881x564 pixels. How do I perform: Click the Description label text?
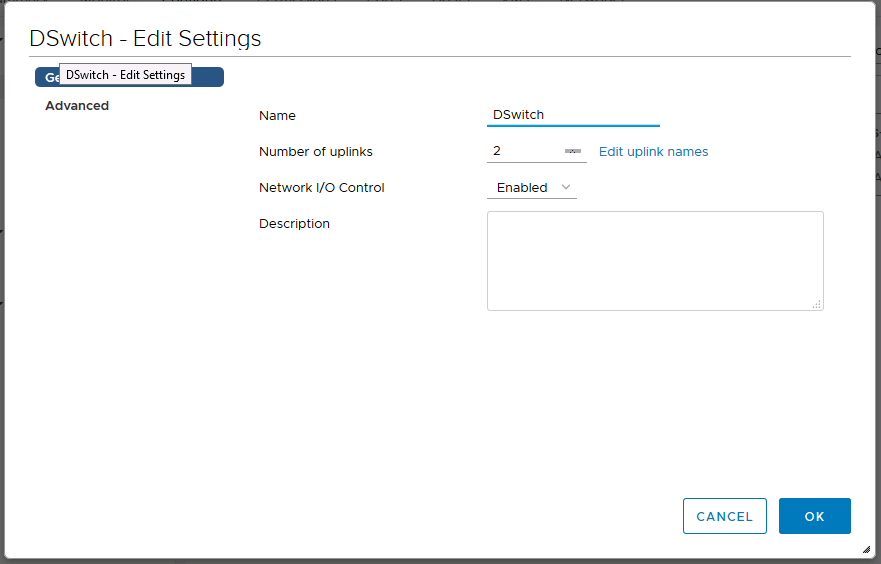click(x=294, y=224)
